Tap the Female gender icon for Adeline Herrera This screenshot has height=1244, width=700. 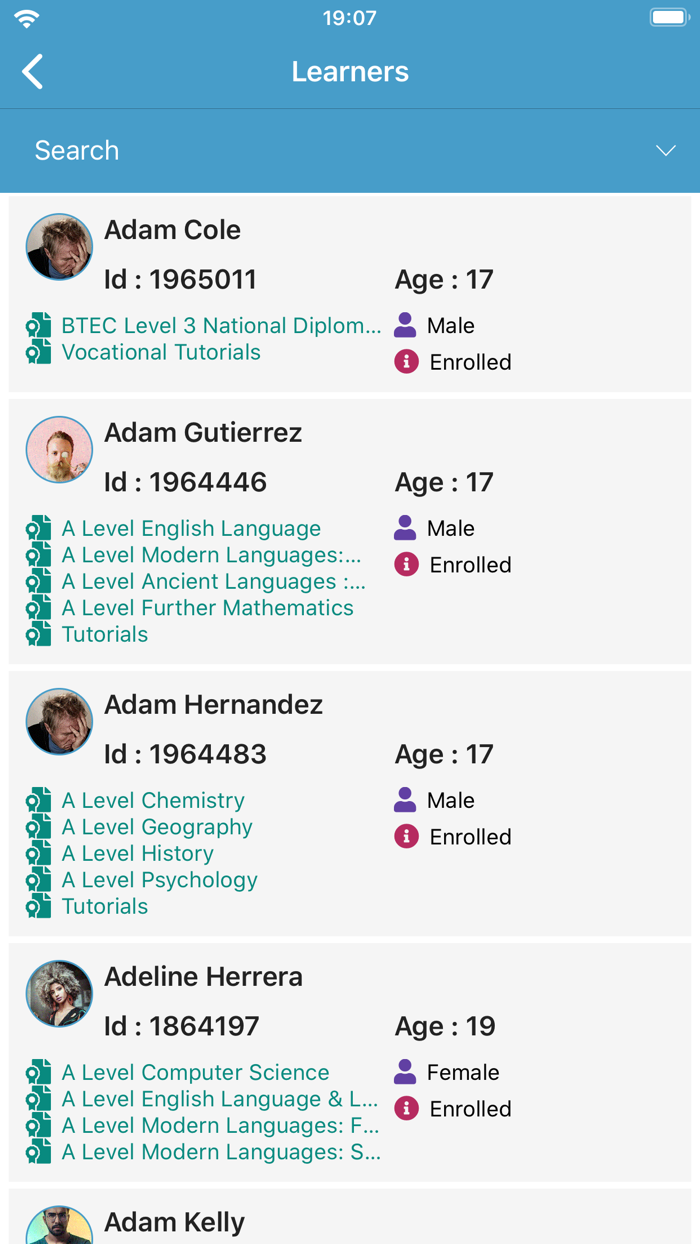pyautogui.click(x=405, y=1072)
